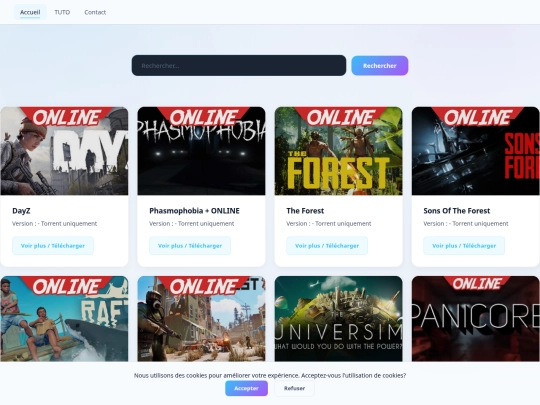Viewport: 540px width, 405px height.
Task: Decline cookies with the Refuser button
Action: (294, 388)
